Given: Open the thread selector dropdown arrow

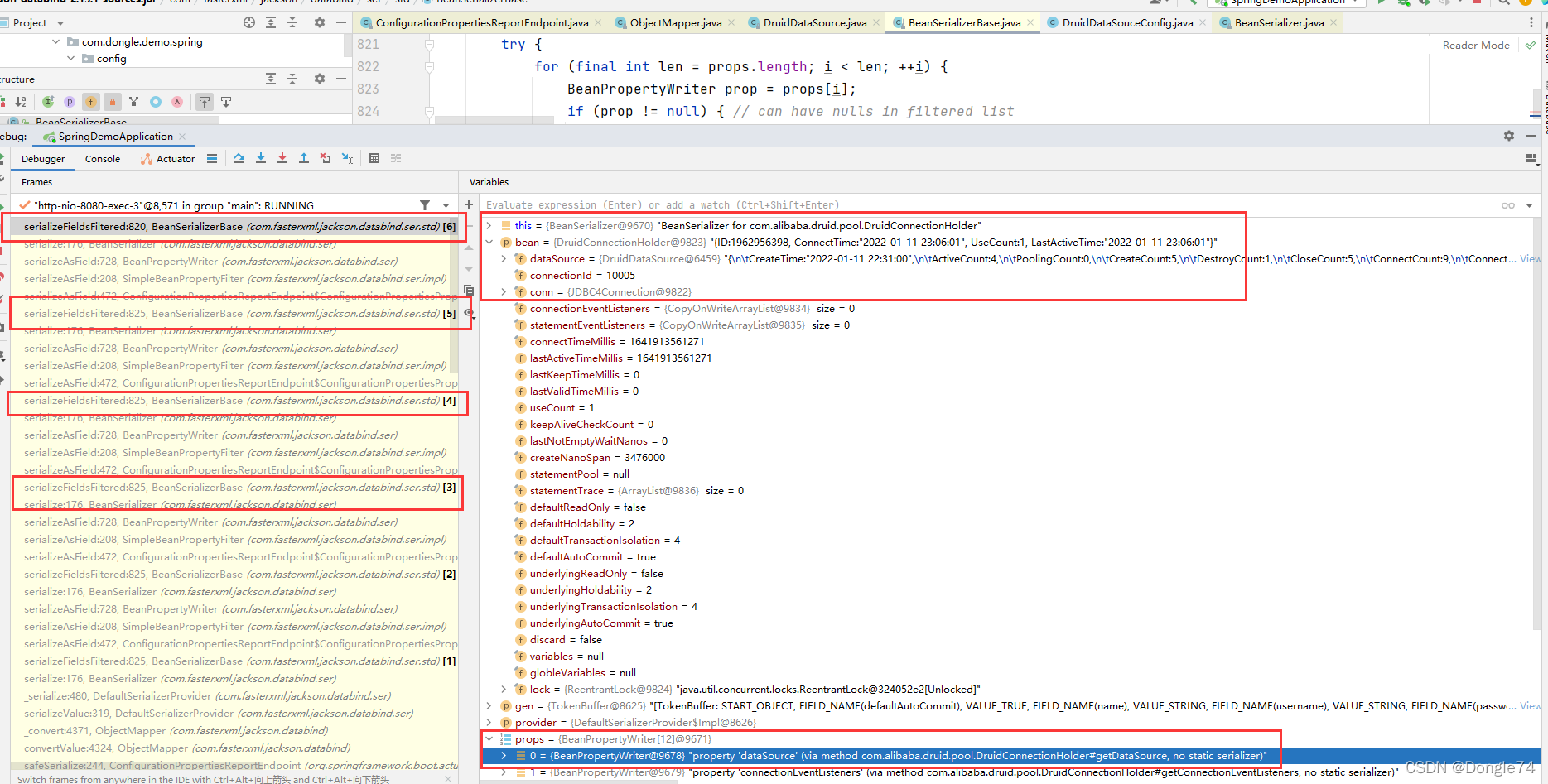Looking at the screenshot, I should coord(446,205).
